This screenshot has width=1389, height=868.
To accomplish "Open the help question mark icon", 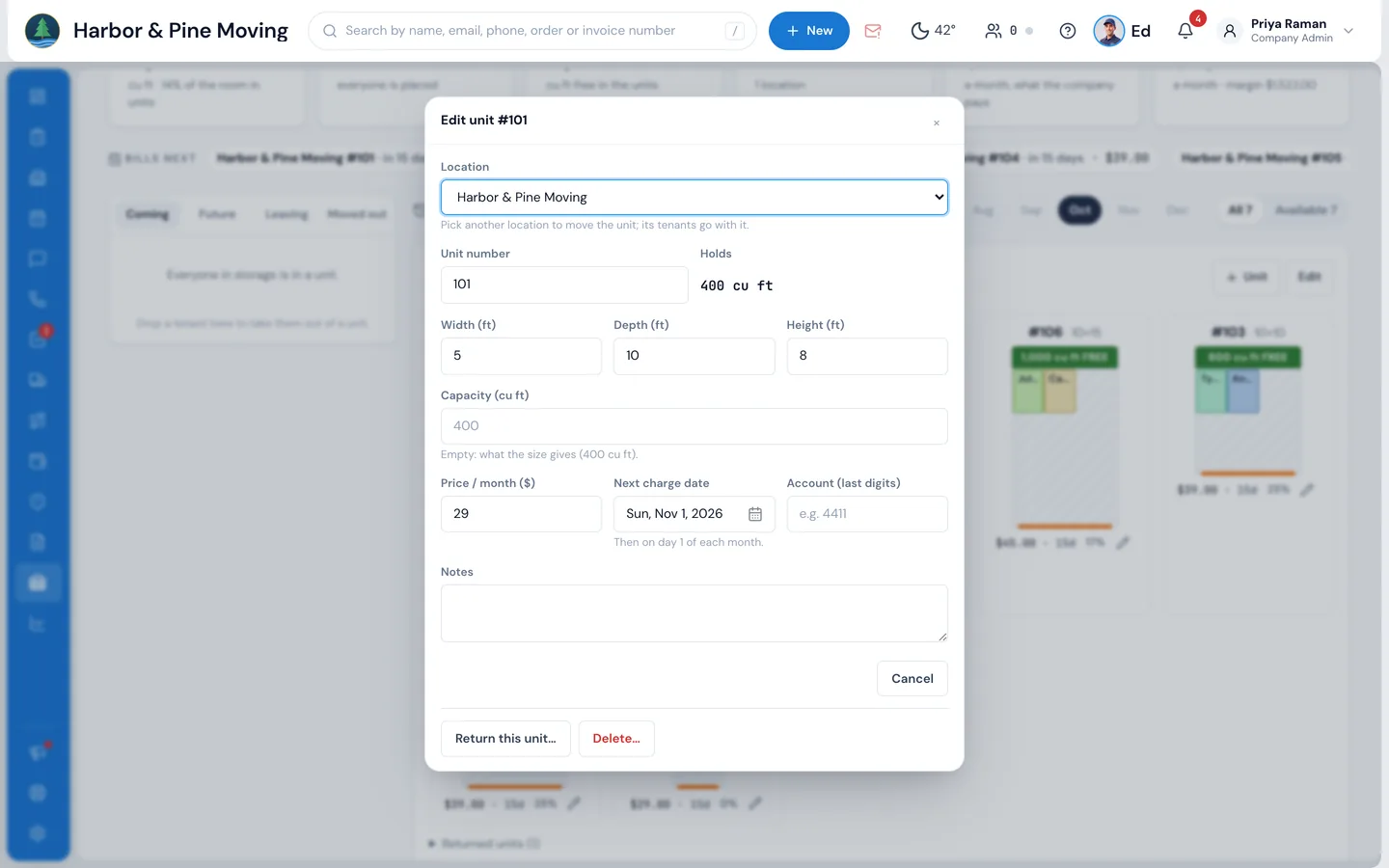I will (1068, 31).
